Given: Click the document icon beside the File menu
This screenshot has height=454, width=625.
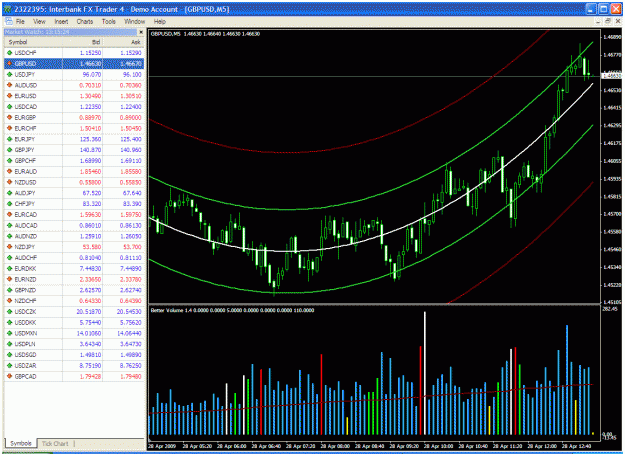Looking at the screenshot, I should point(9,22).
